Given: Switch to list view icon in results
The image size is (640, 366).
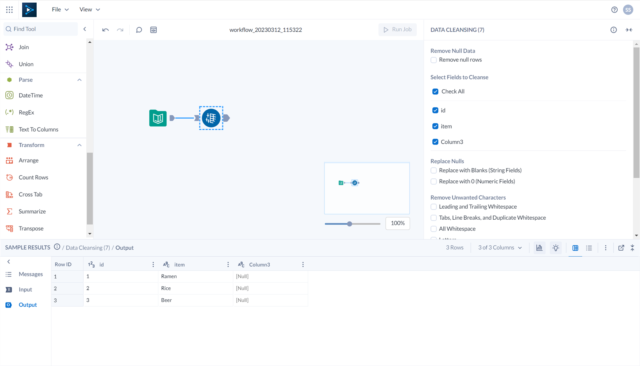Looking at the screenshot, I should coord(589,248).
